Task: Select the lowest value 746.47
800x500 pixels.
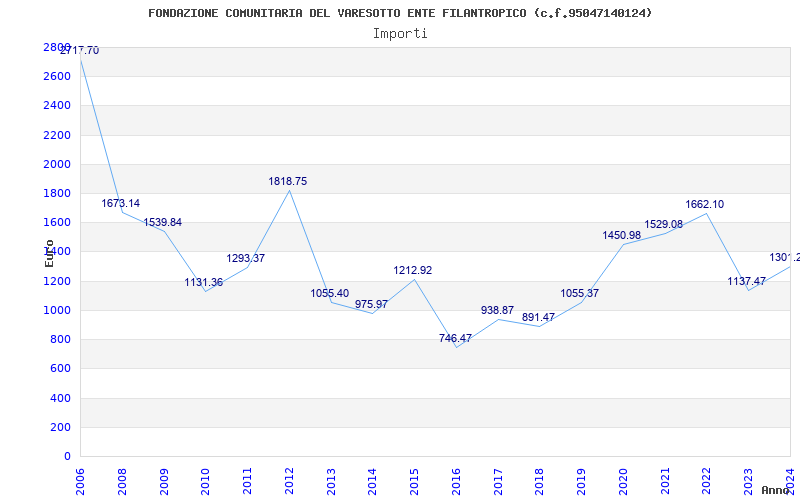Action: click(x=455, y=338)
